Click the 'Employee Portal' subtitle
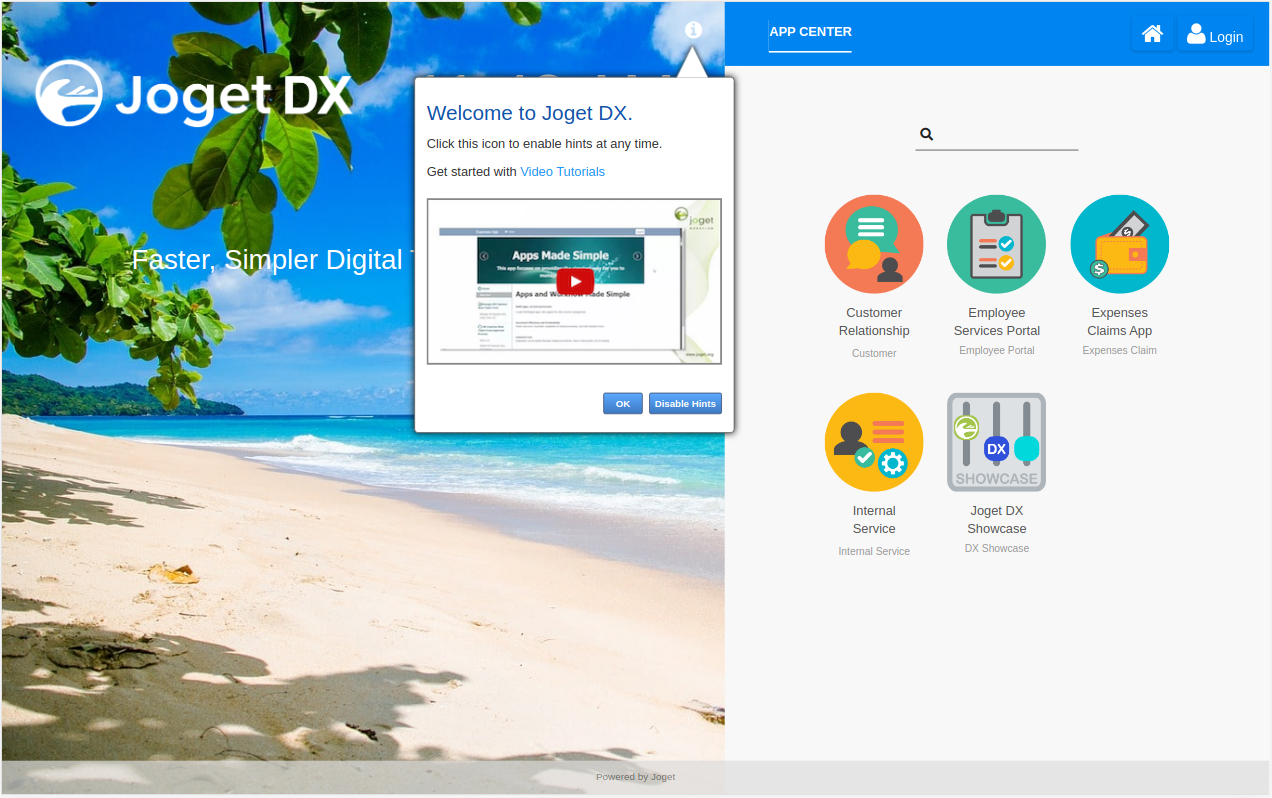The height and width of the screenshot is (798, 1272). coord(996,350)
